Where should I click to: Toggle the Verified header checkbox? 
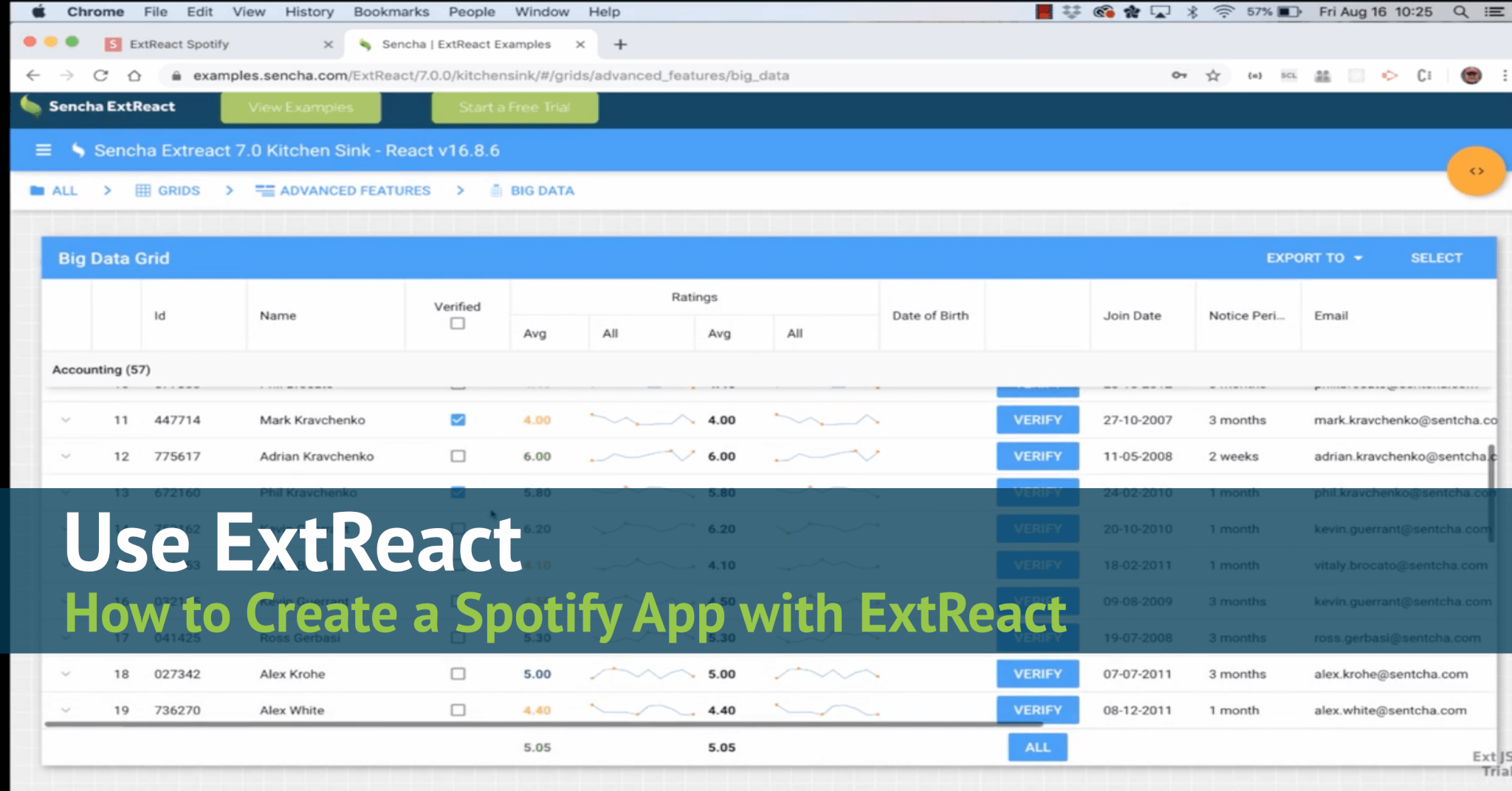[x=458, y=323]
